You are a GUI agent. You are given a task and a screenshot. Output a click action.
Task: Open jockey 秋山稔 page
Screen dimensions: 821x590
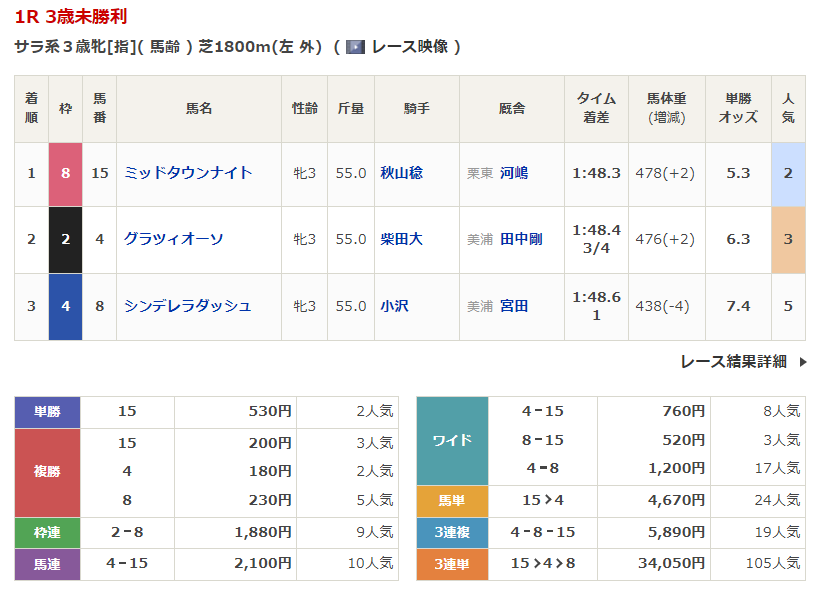(x=401, y=173)
